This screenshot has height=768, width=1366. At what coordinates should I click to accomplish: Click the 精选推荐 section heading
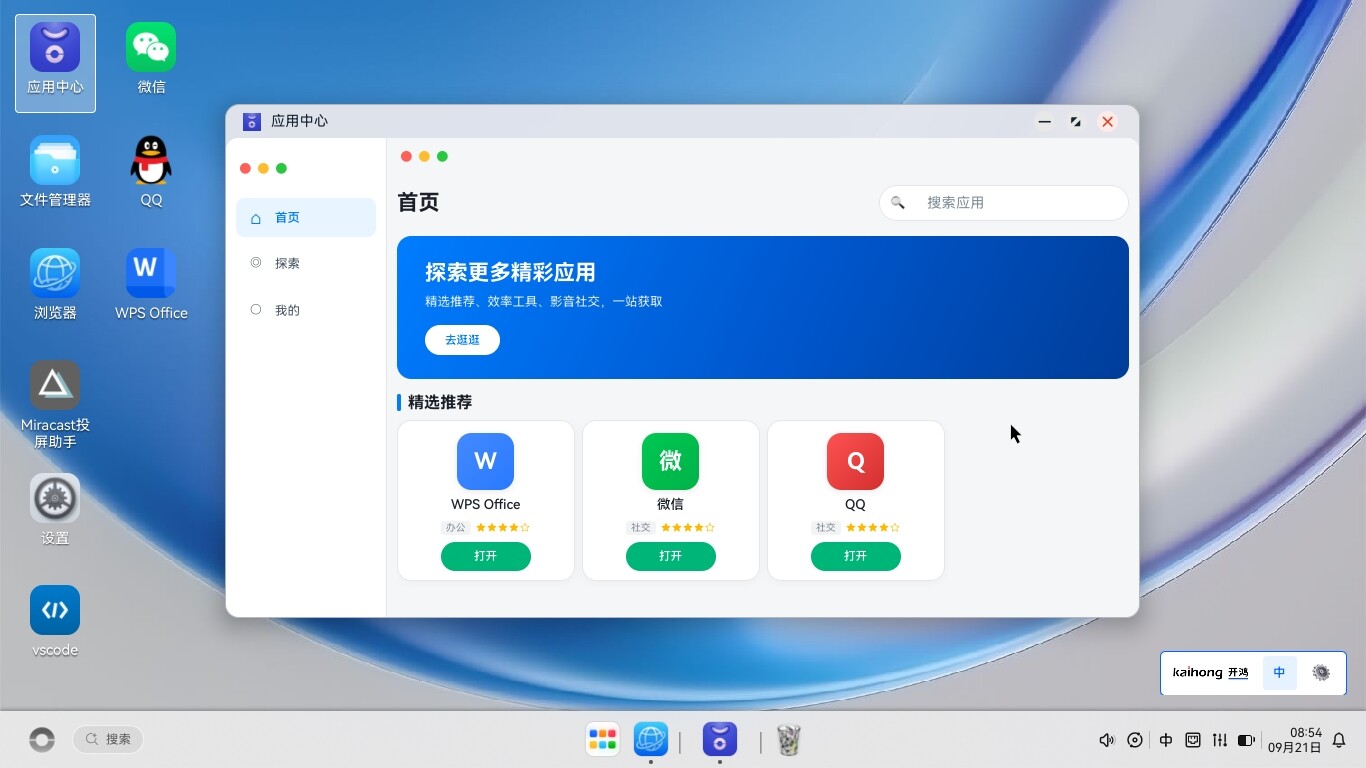pos(440,403)
